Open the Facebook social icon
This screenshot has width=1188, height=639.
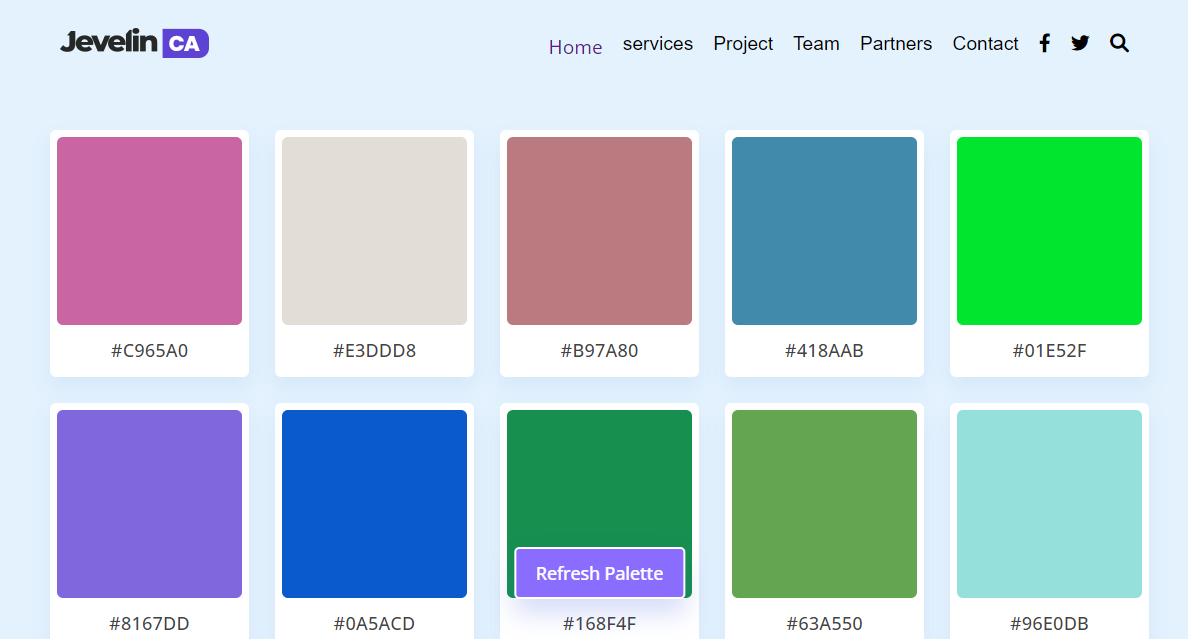point(1044,43)
